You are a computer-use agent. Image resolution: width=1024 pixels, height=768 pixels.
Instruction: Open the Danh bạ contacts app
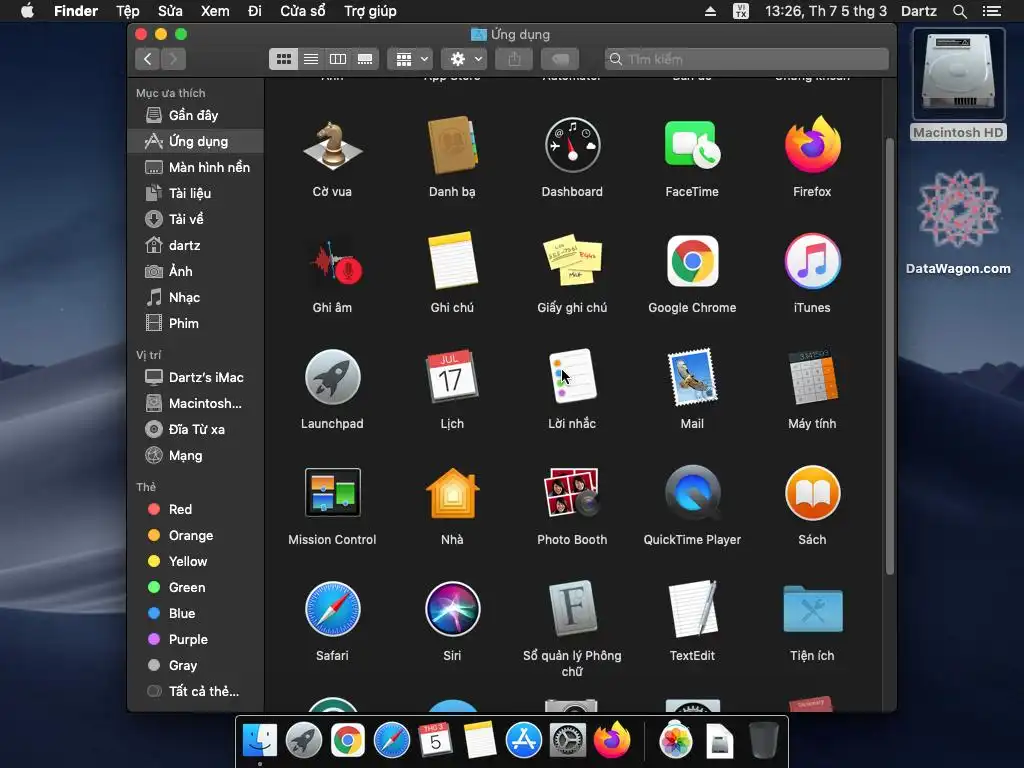[452, 146]
